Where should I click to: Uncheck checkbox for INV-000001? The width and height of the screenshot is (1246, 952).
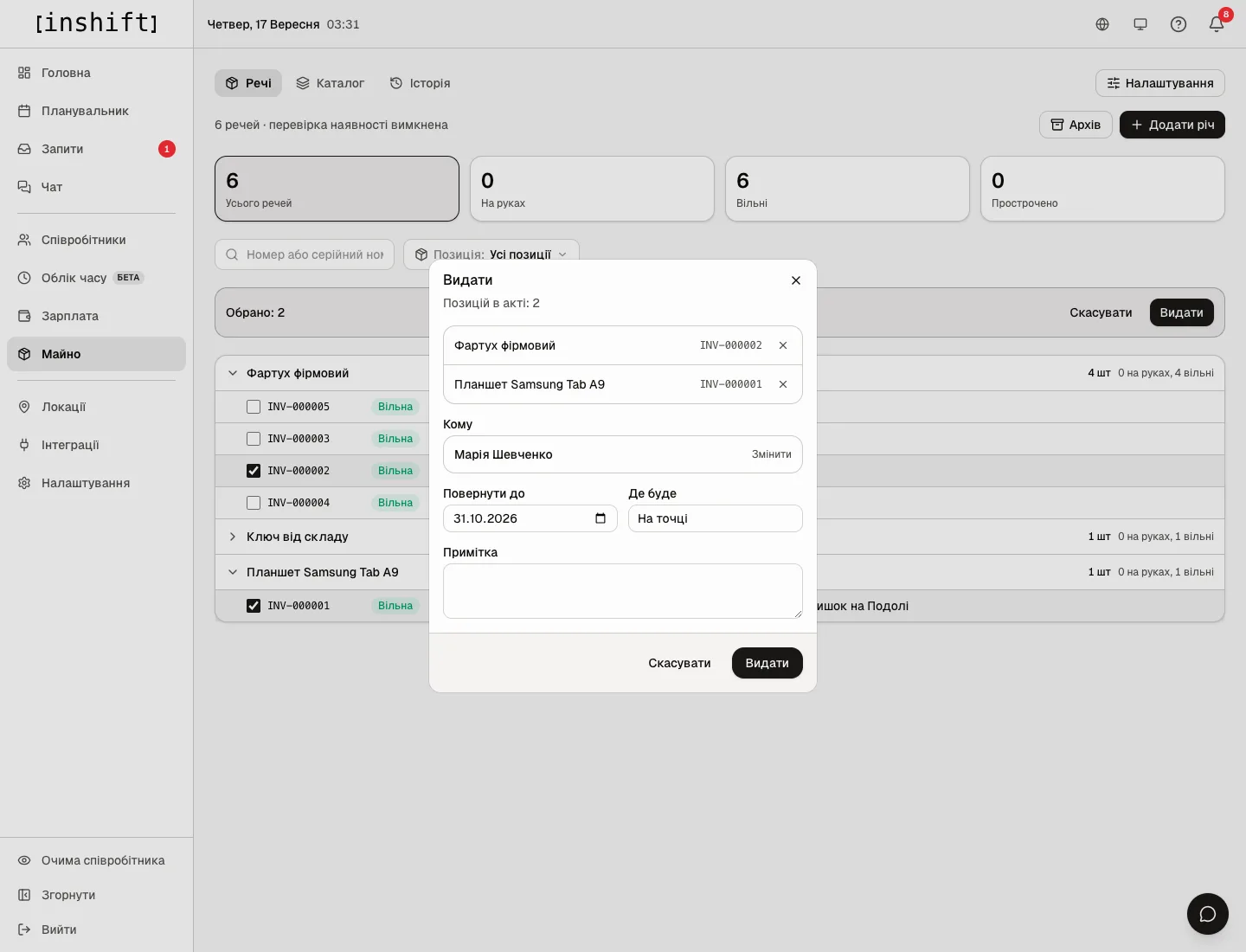pos(254,606)
